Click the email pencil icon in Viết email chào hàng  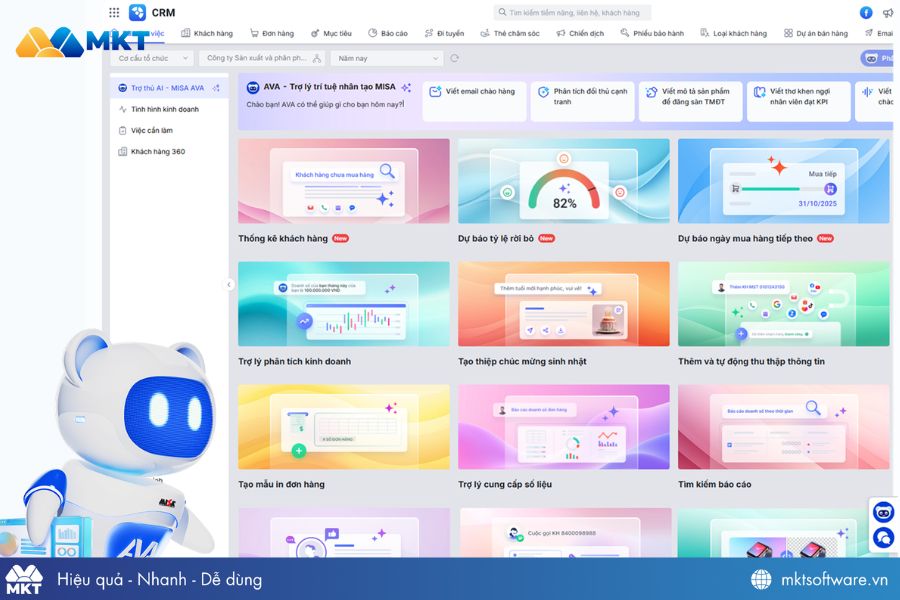click(x=436, y=91)
